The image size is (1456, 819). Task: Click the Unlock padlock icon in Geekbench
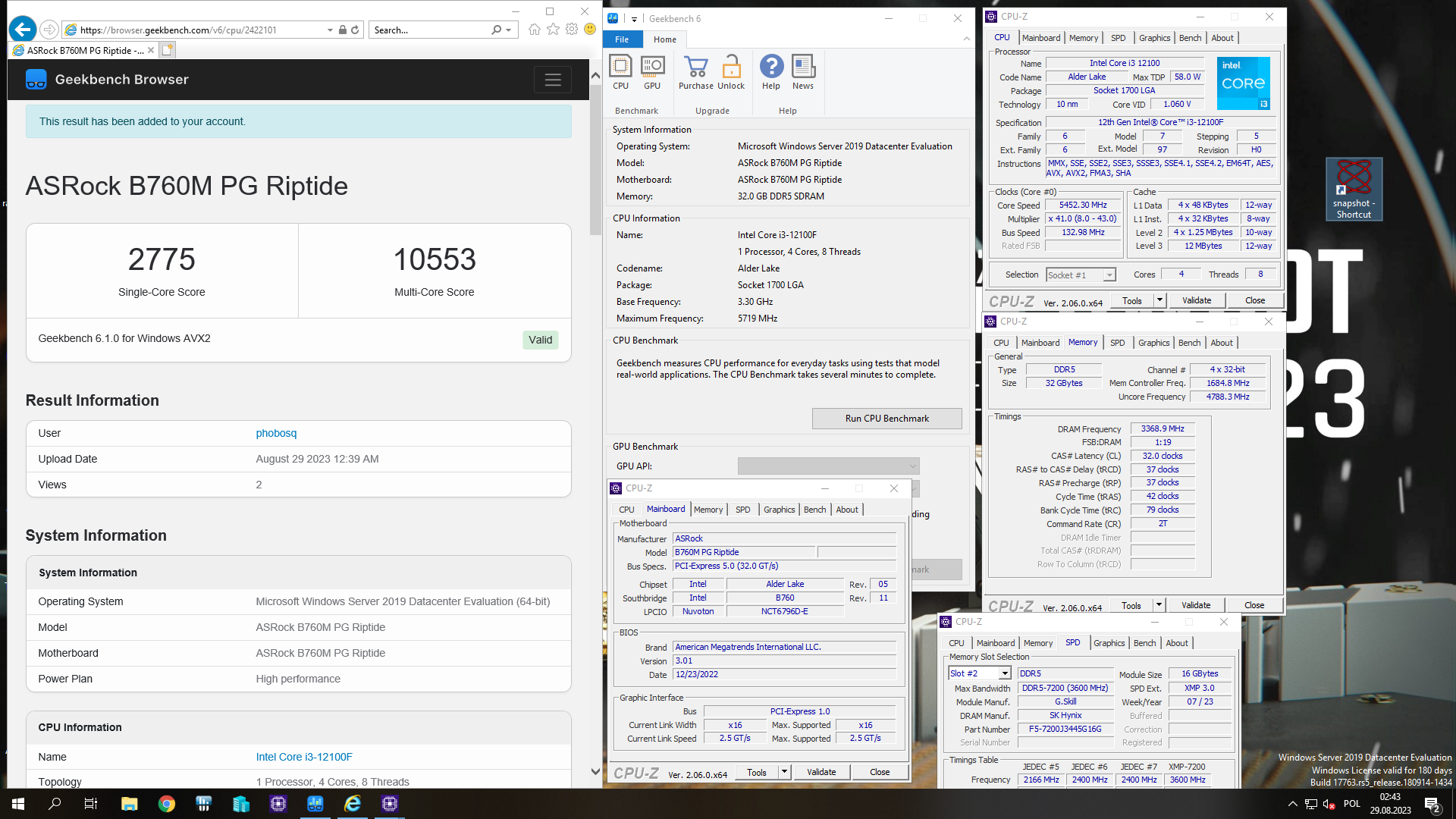pos(731,73)
